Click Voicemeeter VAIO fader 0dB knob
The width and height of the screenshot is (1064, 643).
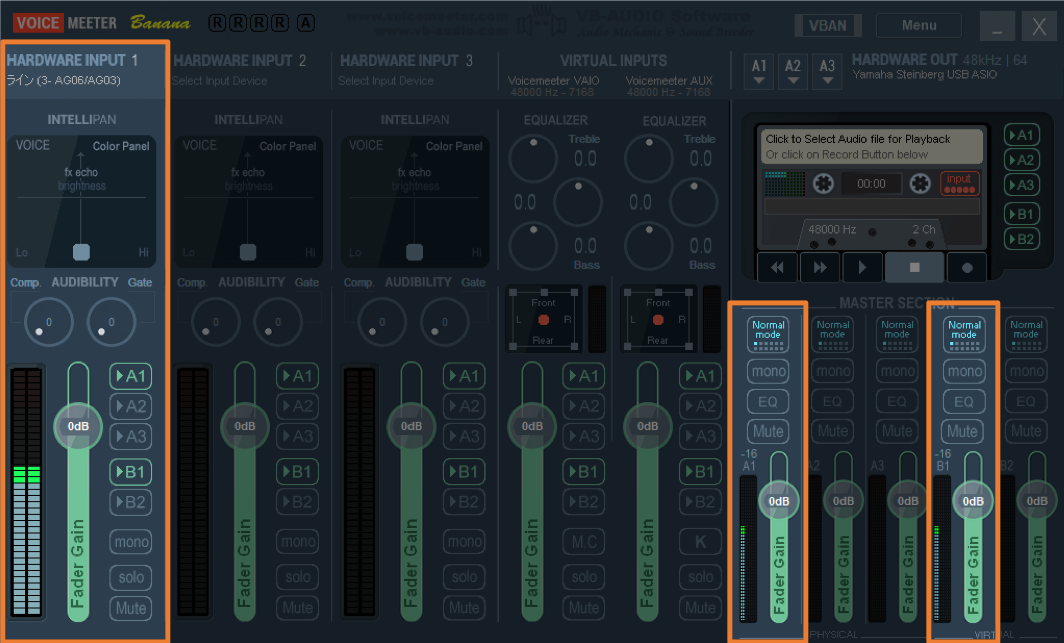click(532, 426)
